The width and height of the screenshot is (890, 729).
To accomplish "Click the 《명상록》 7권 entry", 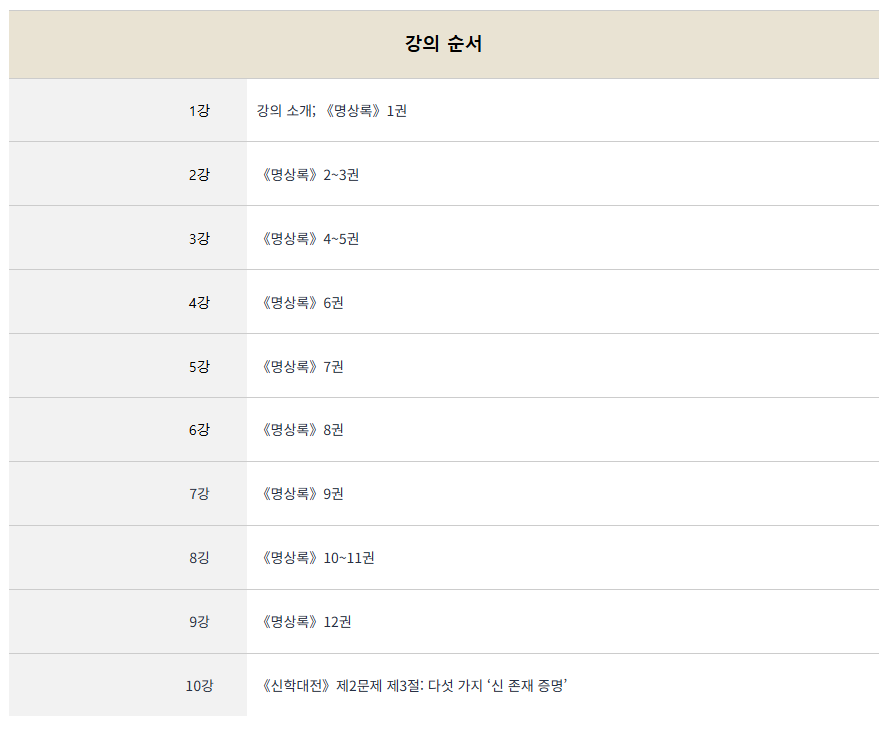I will [300, 367].
